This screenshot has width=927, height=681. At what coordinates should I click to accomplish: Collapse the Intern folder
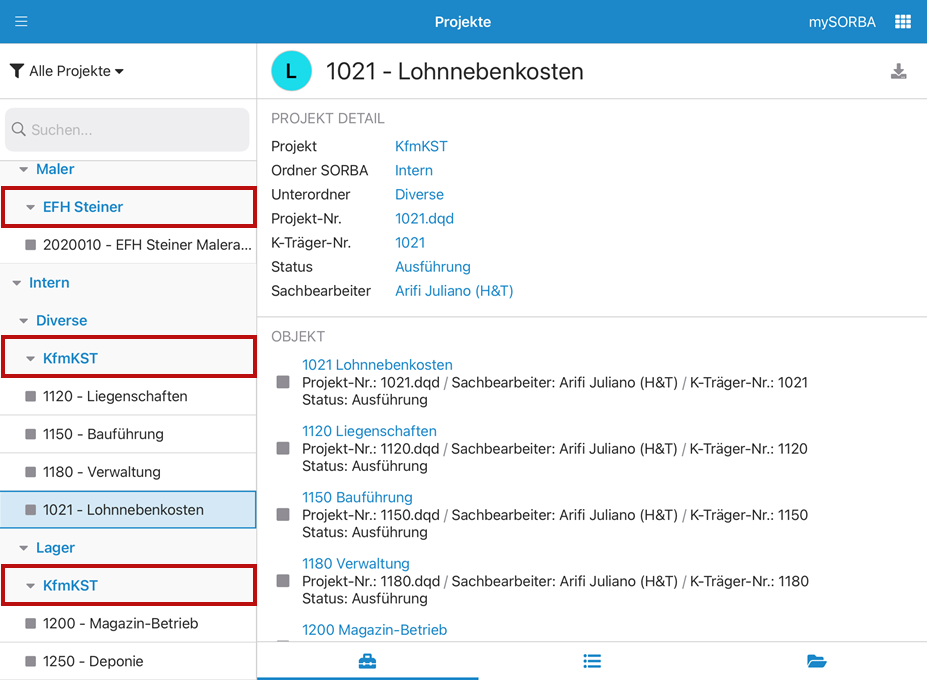pos(17,283)
